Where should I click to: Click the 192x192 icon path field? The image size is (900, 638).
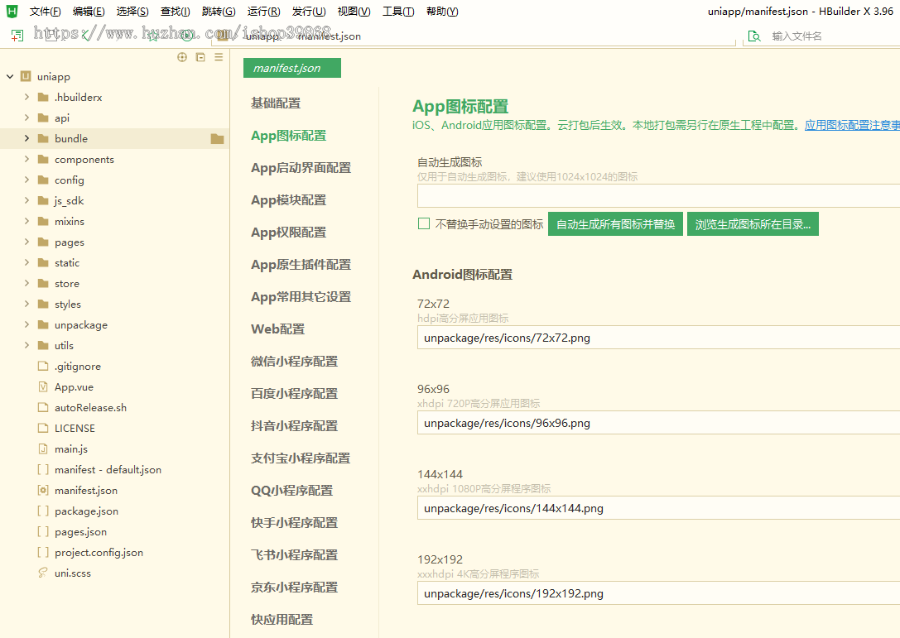click(x=658, y=593)
